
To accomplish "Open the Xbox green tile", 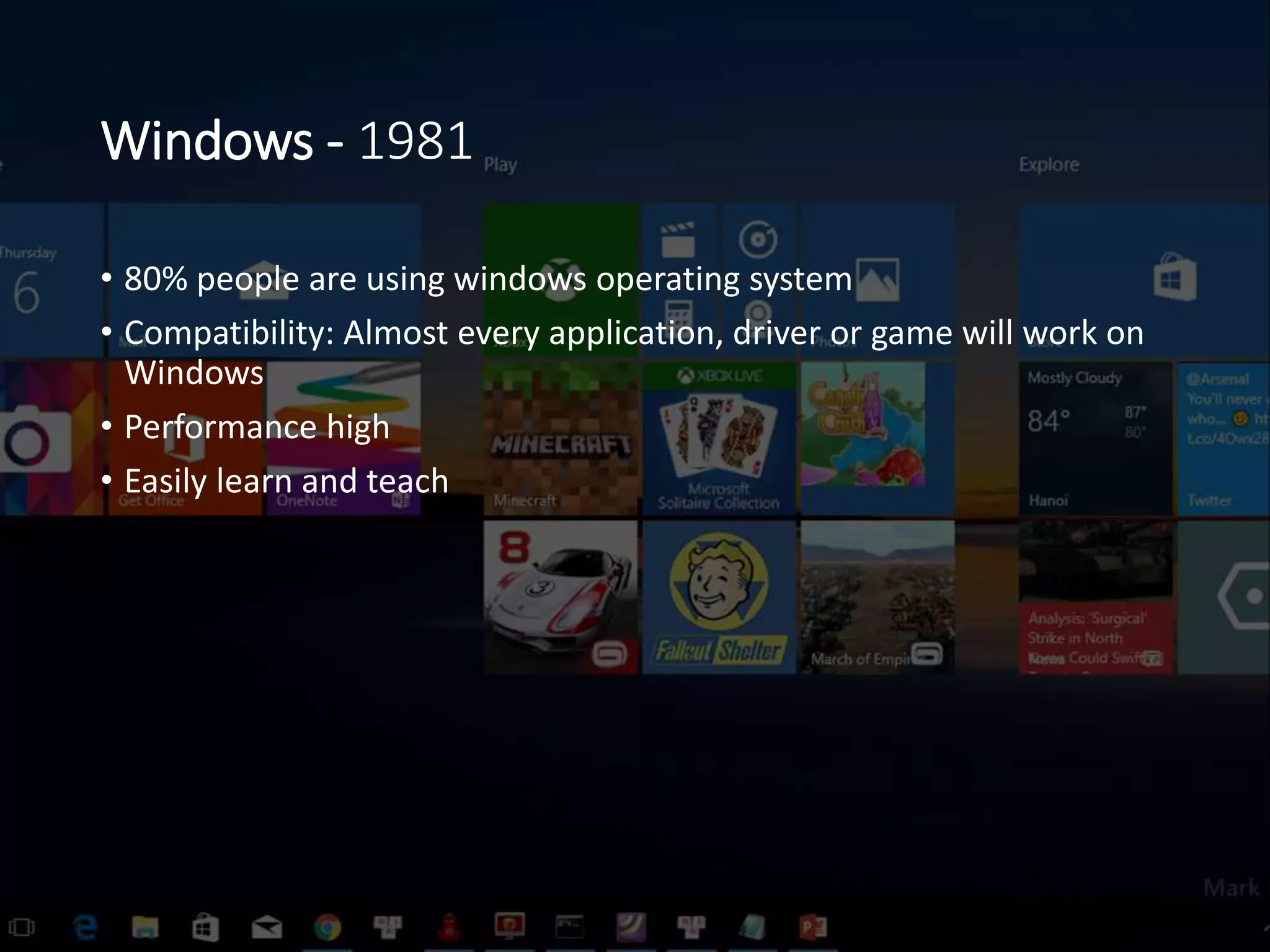I will (561, 280).
